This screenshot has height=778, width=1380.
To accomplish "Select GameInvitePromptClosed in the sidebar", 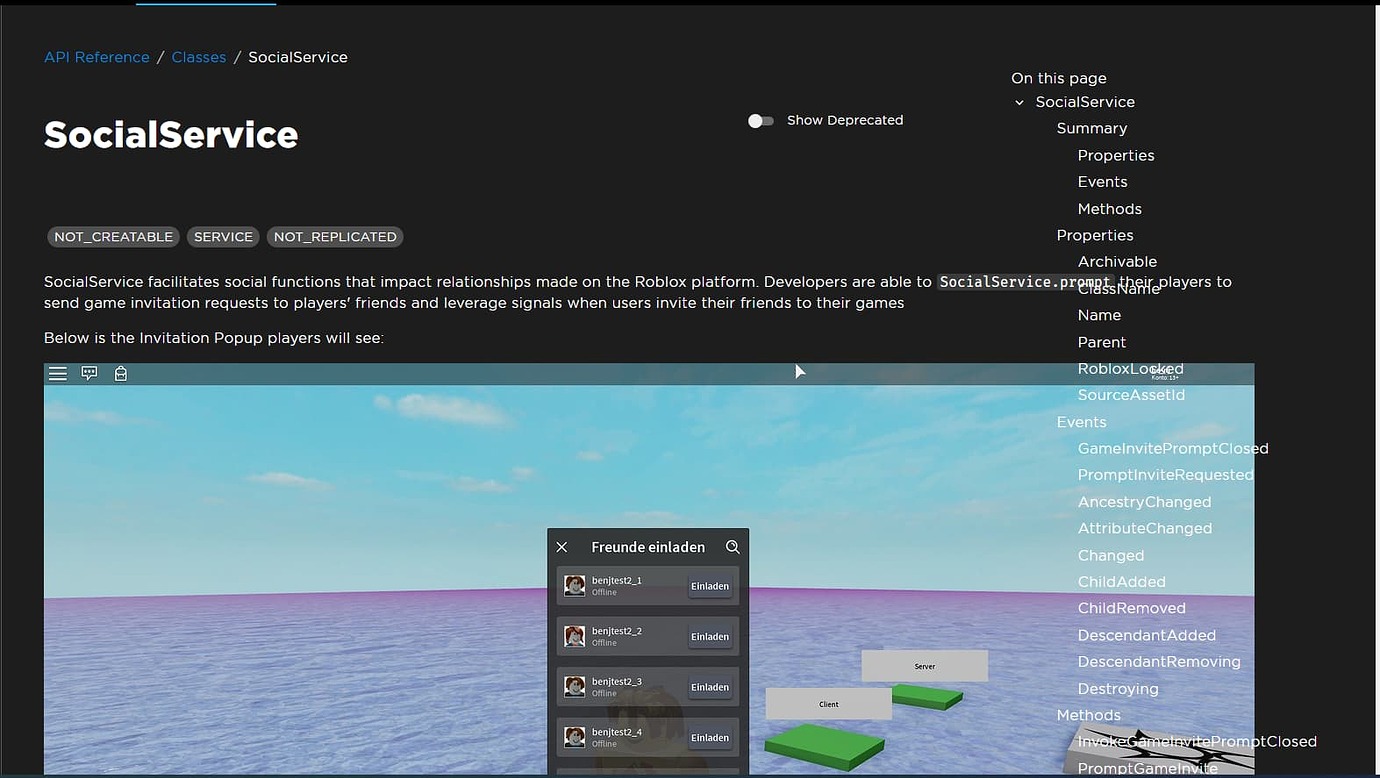I will (1173, 448).
